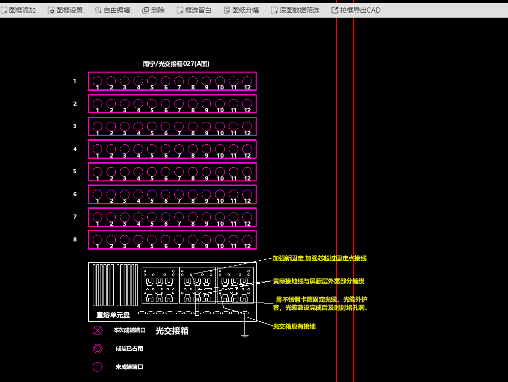This screenshot has width=508, height=382.
Task: Select the 光交接箱 label below the cabinet
Action: point(172,331)
